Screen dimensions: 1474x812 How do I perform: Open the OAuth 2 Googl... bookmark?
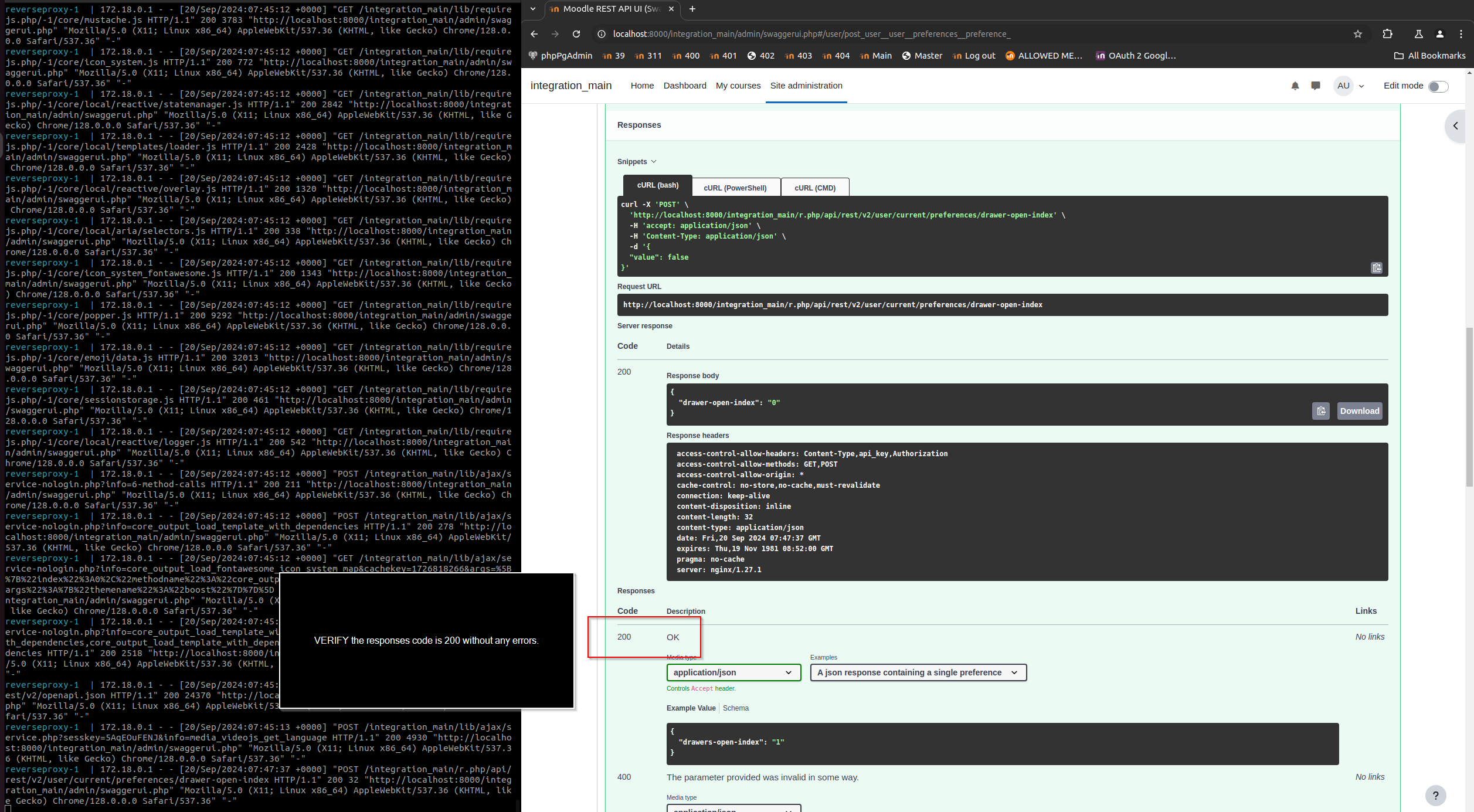click(x=1136, y=56)
